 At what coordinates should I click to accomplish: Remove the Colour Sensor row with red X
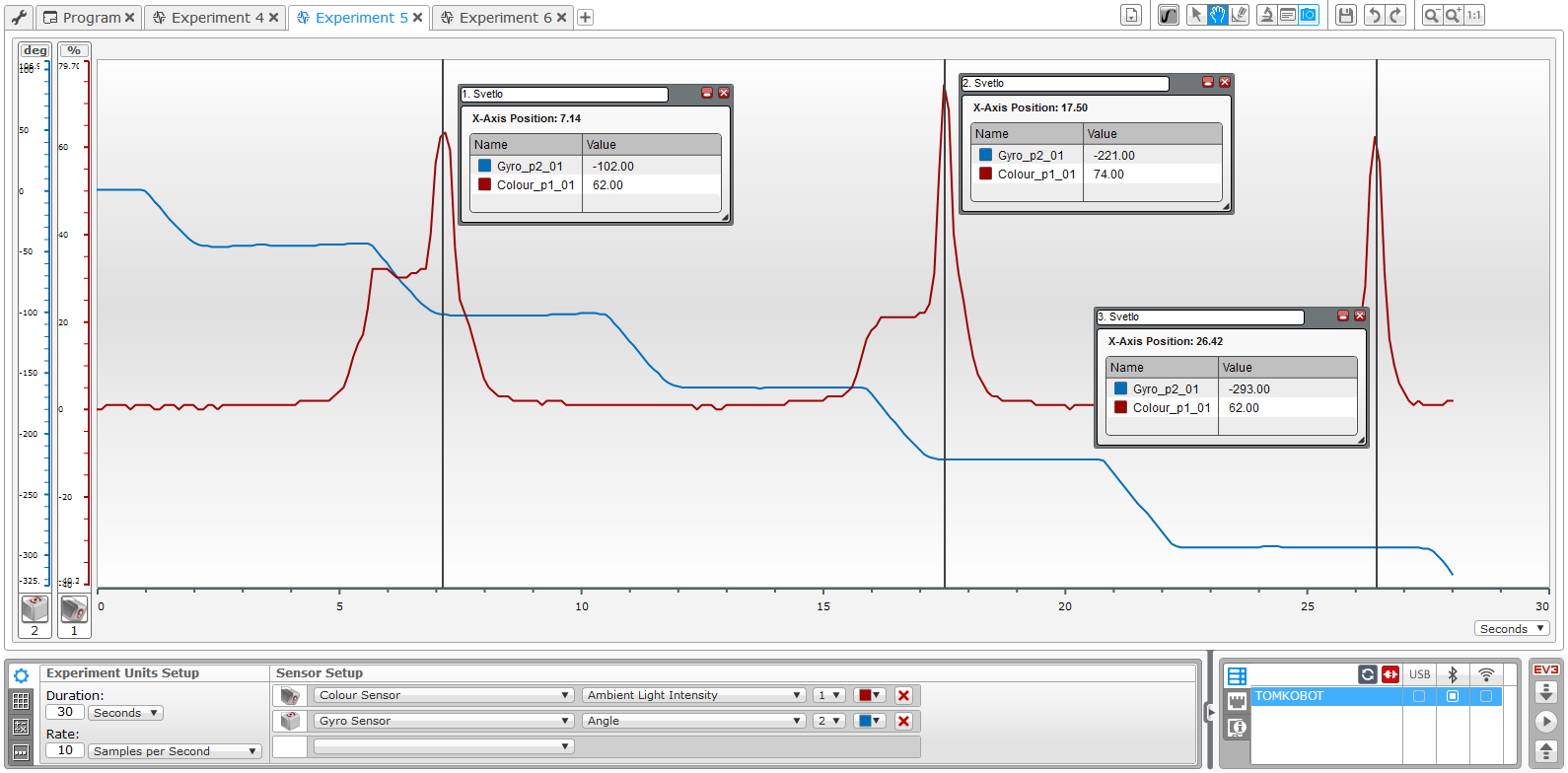[903, 695]
